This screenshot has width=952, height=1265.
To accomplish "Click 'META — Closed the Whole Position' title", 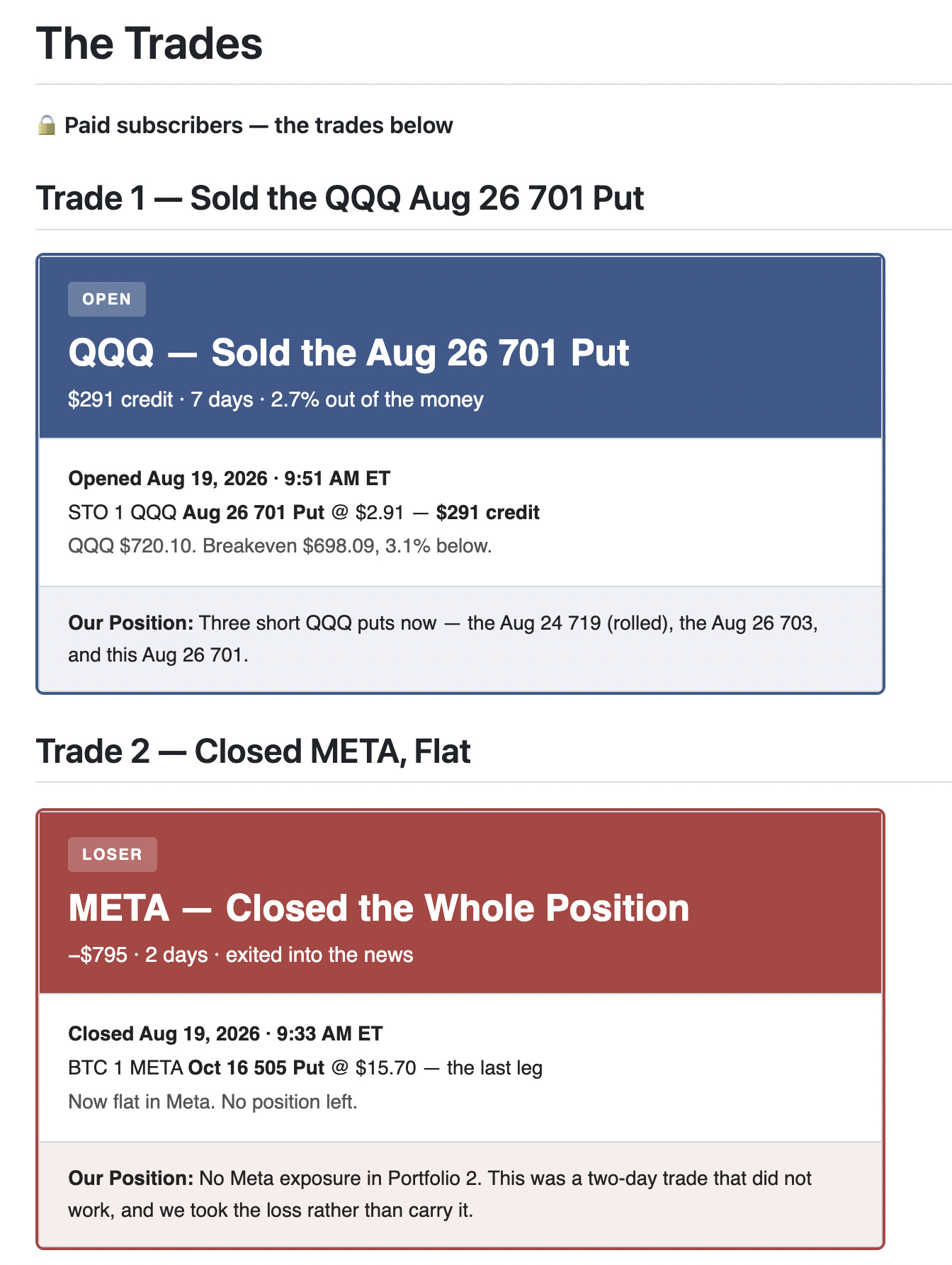I will pyautogui.click(x=379, y=908).
